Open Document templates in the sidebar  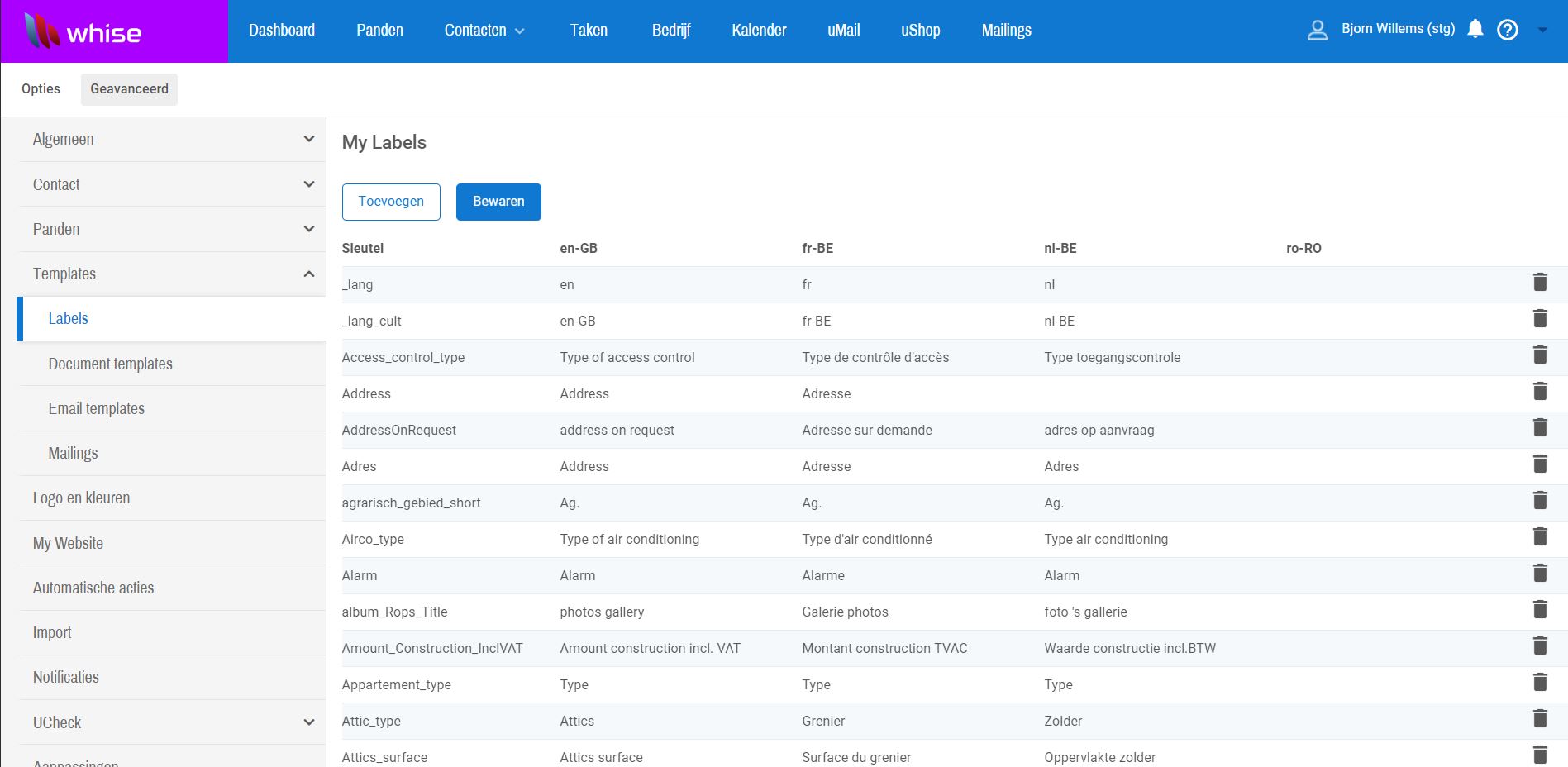(111, 364)
